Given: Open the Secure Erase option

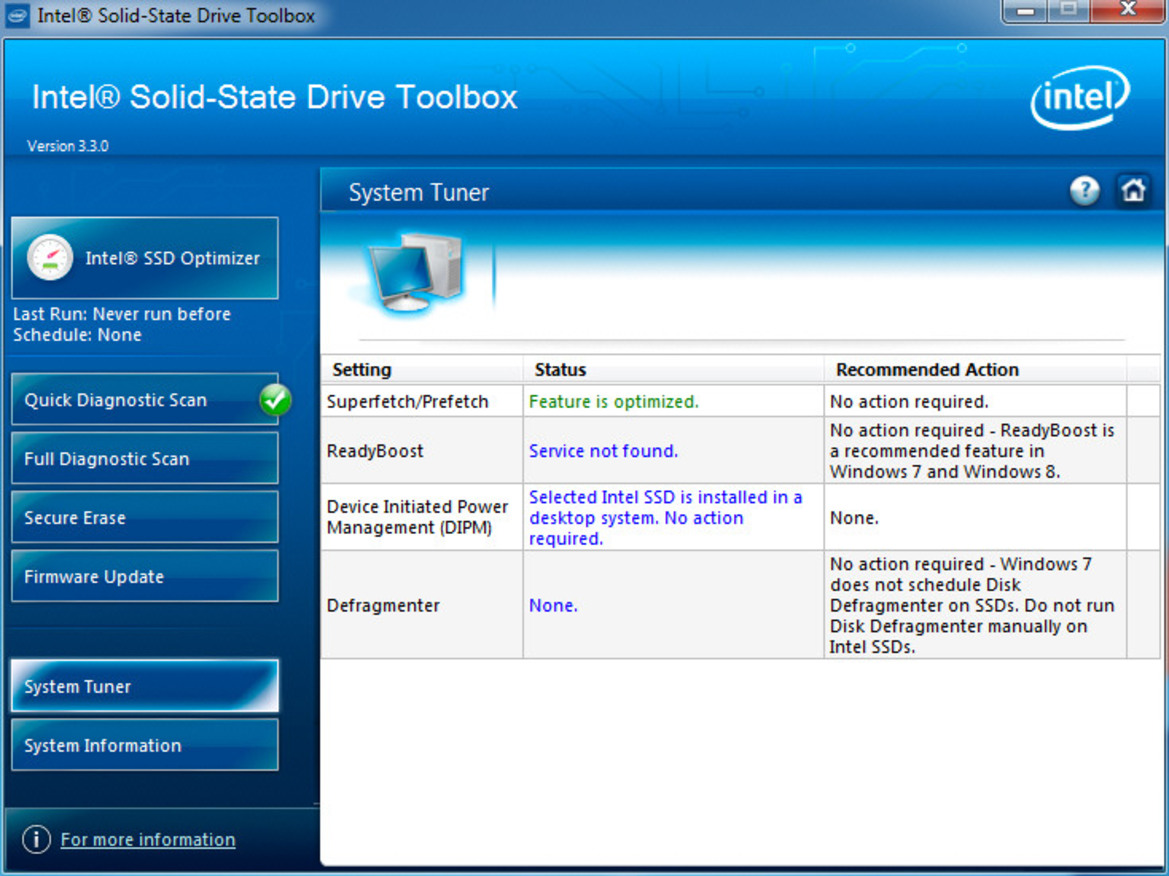Looking at the screenshot, I should 145,517.
